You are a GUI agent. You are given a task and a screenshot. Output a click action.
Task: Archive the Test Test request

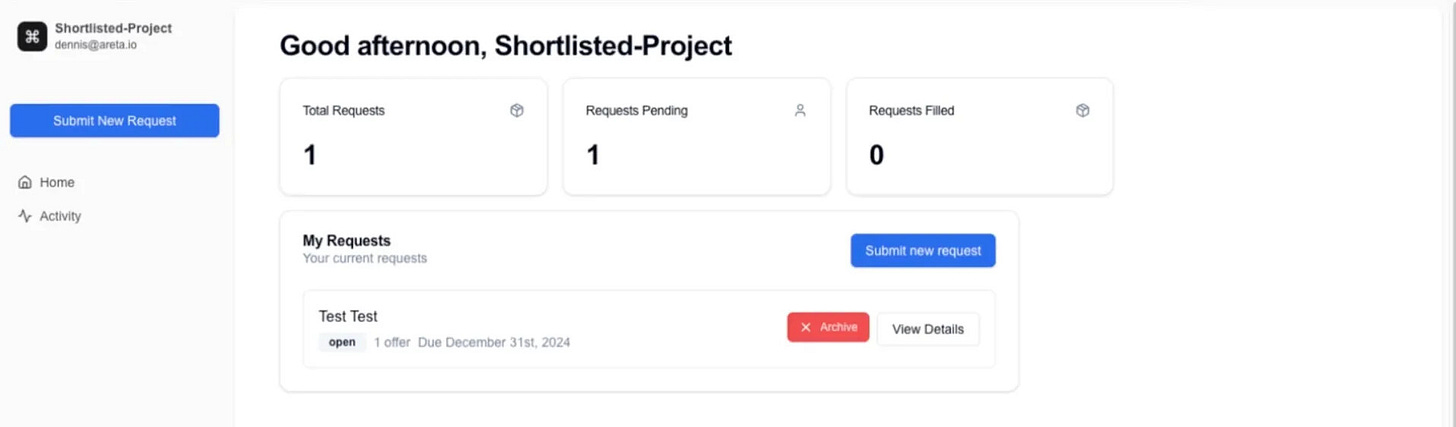tap(828, 327)
